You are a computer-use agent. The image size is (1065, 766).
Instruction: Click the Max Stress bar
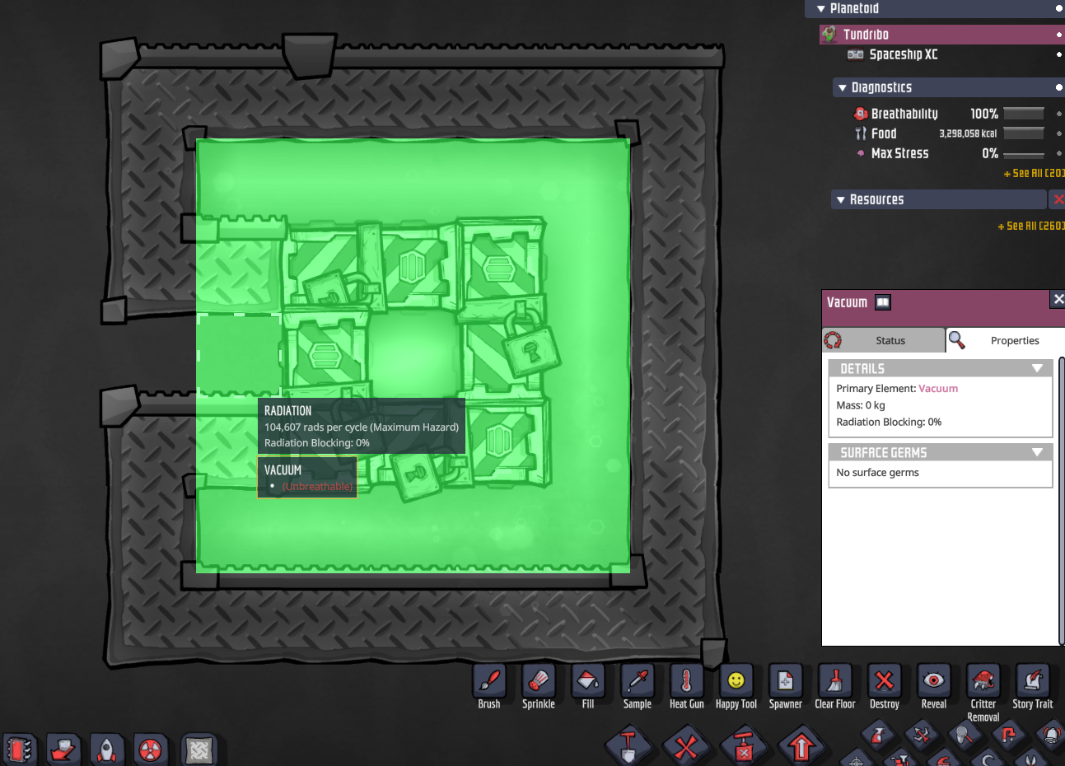(1024, 154)
